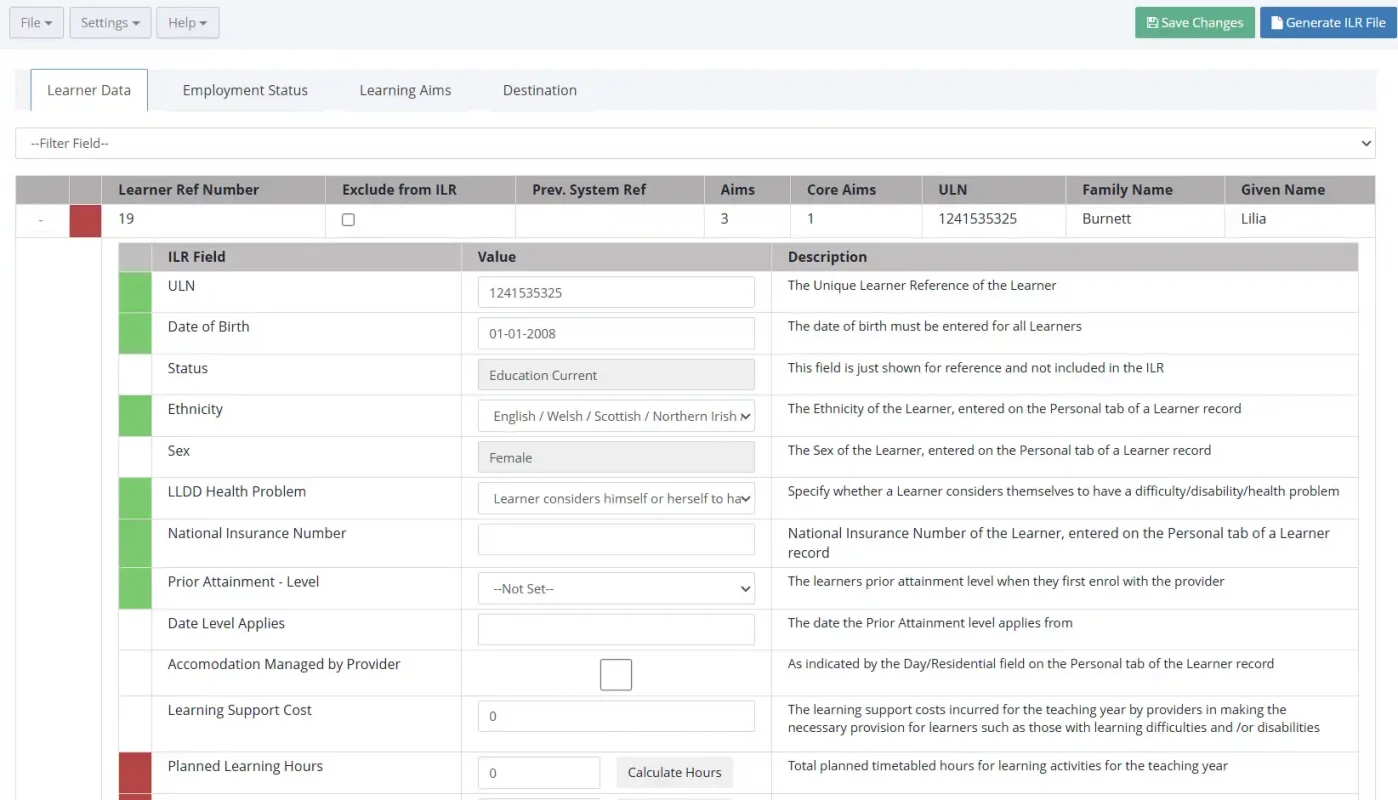
Task: Click the green swatch beside Prior Attainment - Level
Action: (135, 589)
